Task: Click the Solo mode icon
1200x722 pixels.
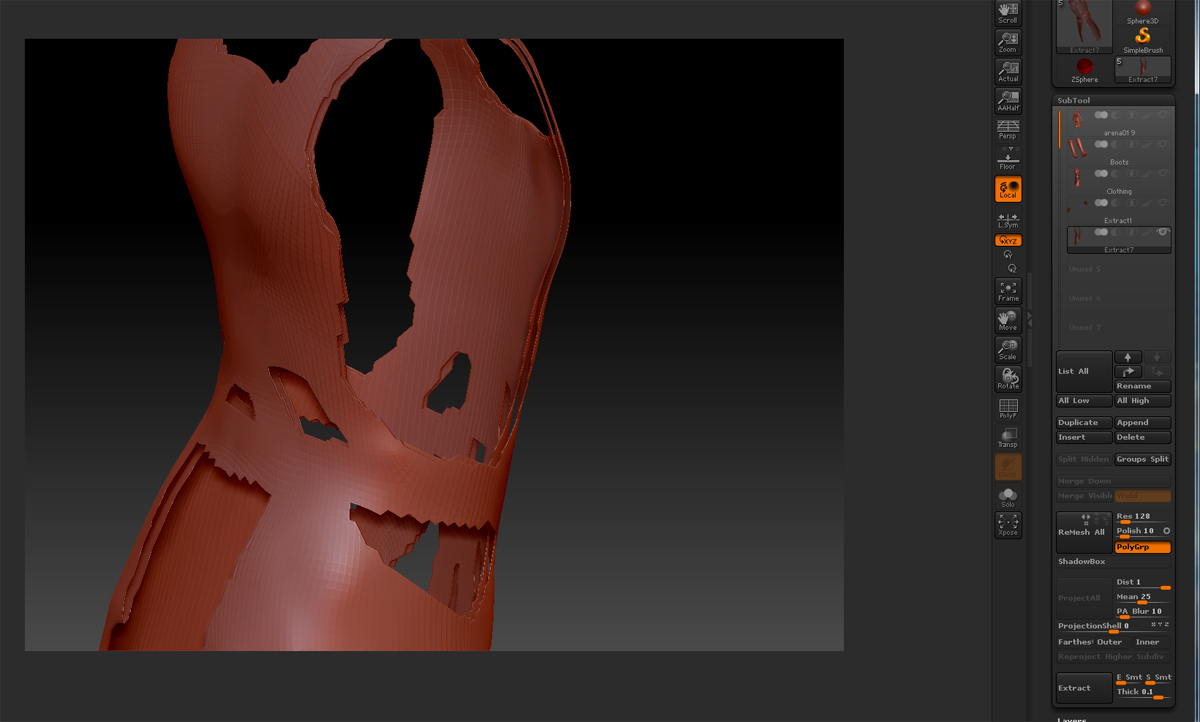Action: click(1008, 496)
